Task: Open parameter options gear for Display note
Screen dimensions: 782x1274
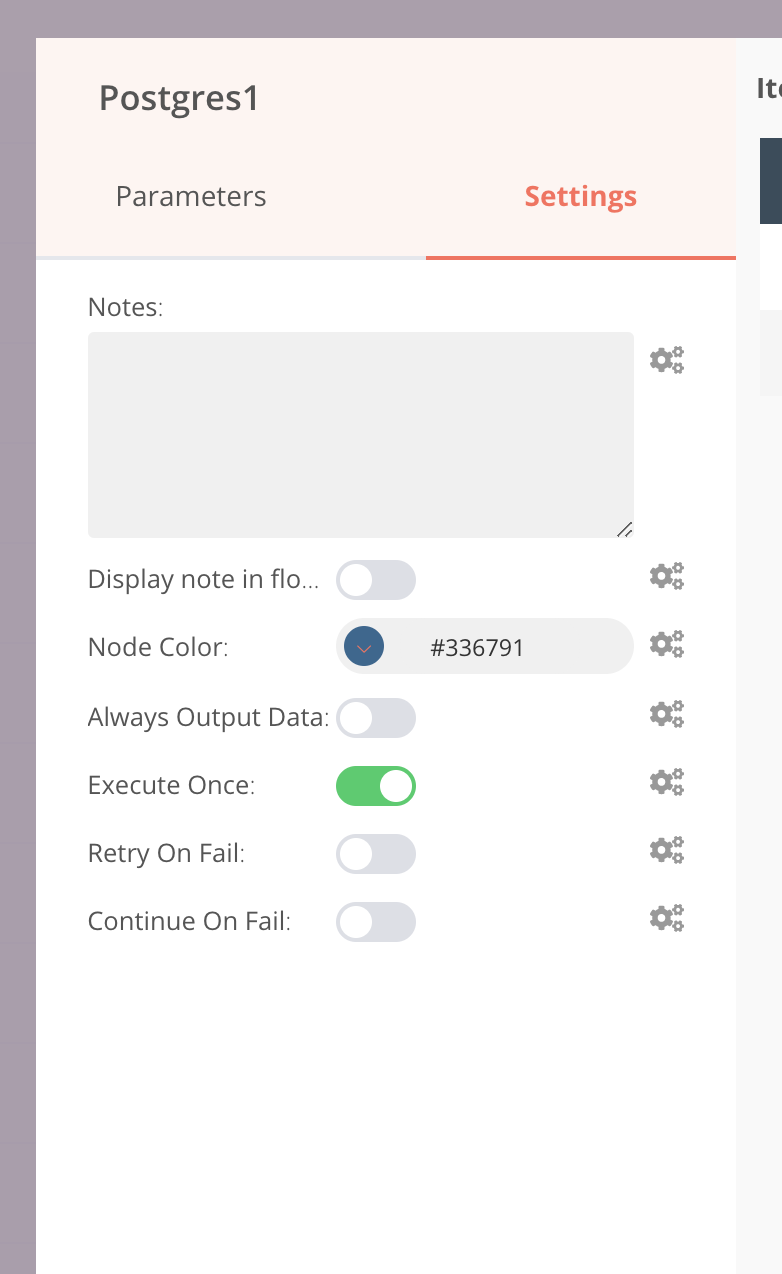Action: coord(666,576)
